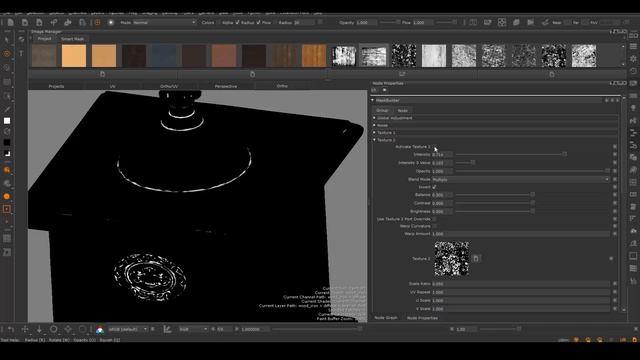Toggle the Invert checkbox
This screenshot has height=360, width=640.
434,187
